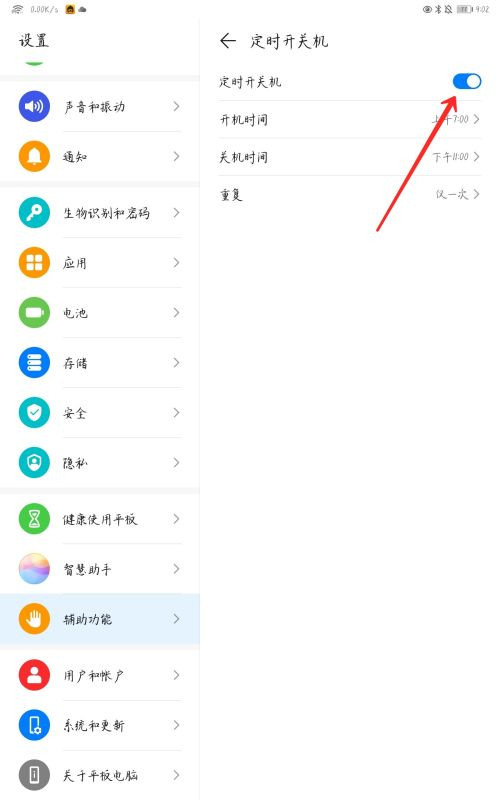Go back with the left arrow
This screenshot has height=800, width=500.
coord(228,40)
